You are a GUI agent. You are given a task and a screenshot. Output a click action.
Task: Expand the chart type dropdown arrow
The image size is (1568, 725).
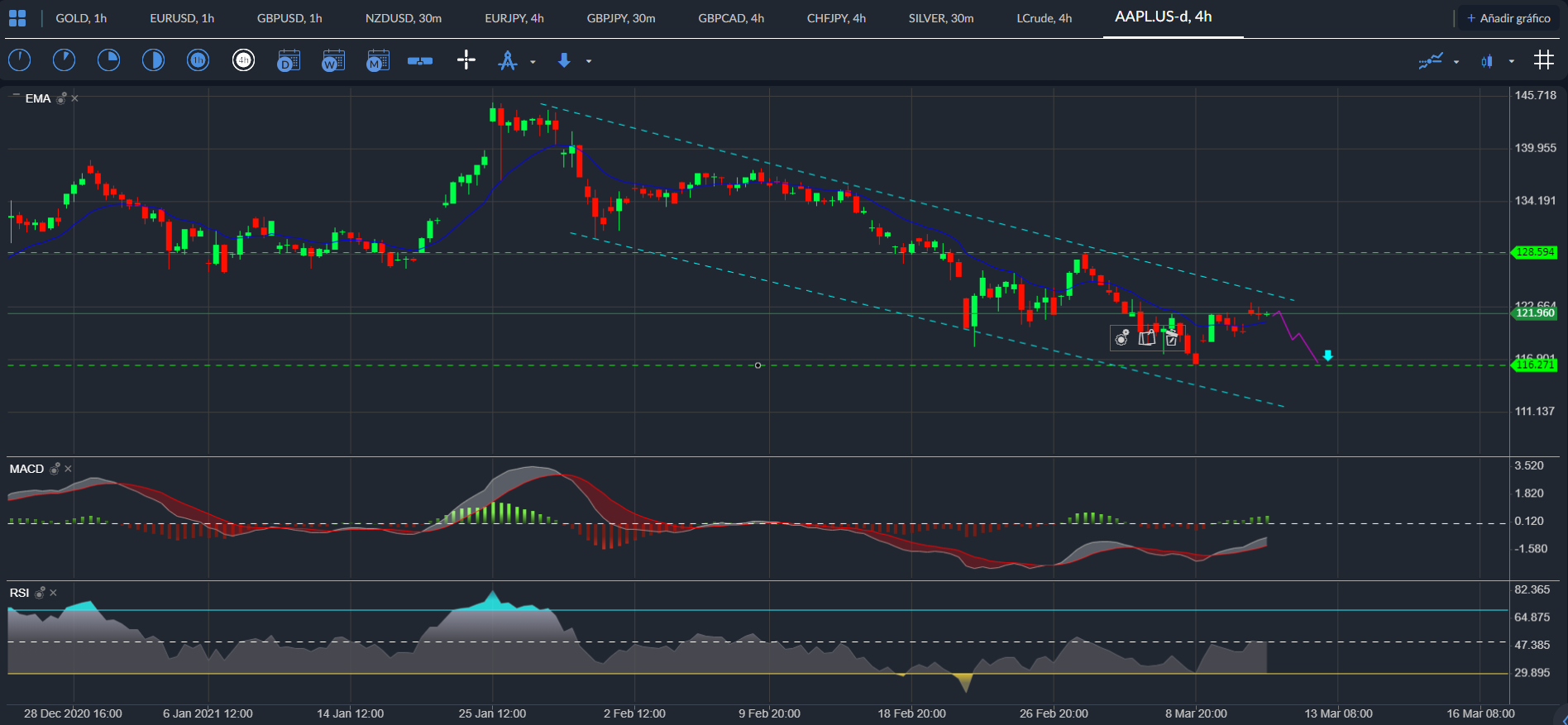pyautogui.click(x=1512, y=62)
